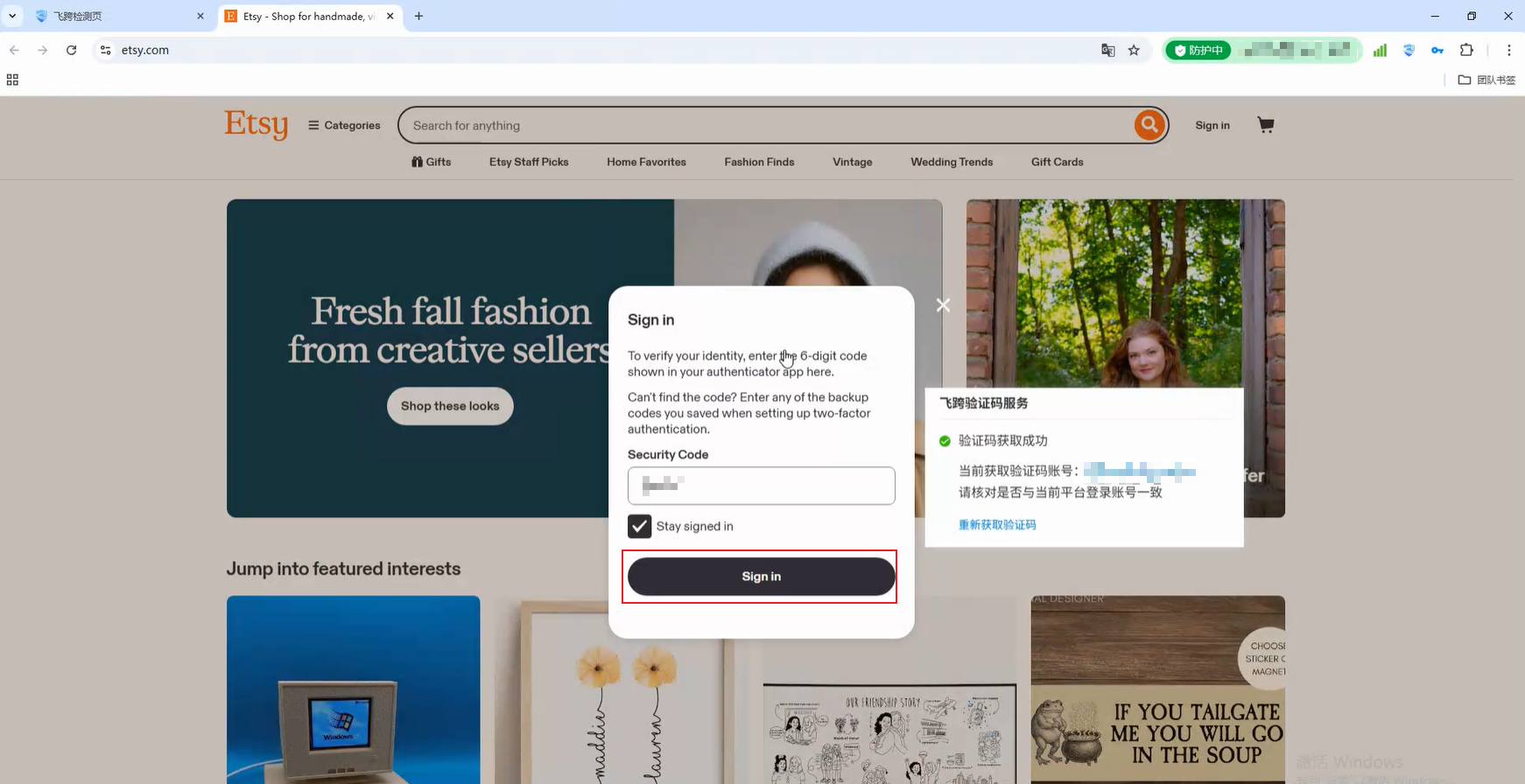Viewport: 1525px width, 784px height.
Task: Open the Chrome three-dot menu
Action: tap(1509, 50)
